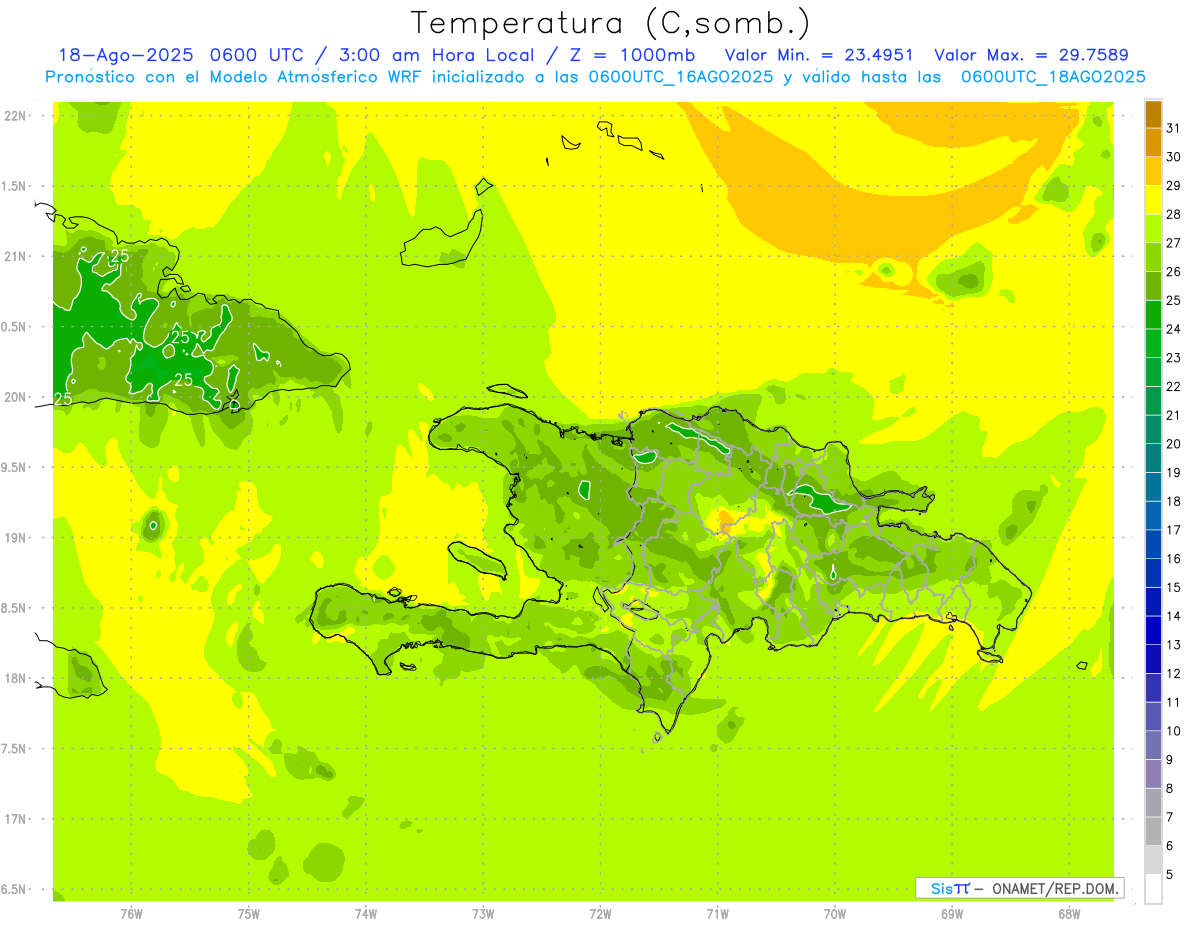Click the "ONAMET/REP.DOM." credit label
Screen dimensions: 1200x927
(x=1055, y=888)
